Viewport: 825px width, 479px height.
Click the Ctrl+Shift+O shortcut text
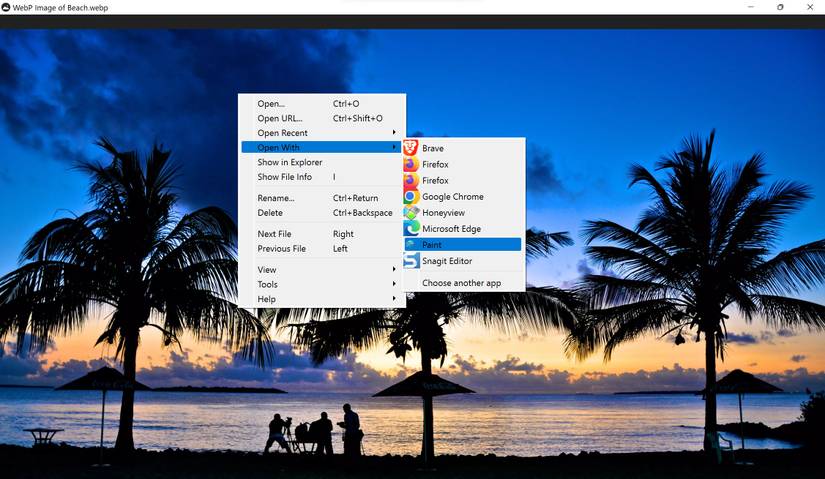pyautogui.click(x=358, y=118)
